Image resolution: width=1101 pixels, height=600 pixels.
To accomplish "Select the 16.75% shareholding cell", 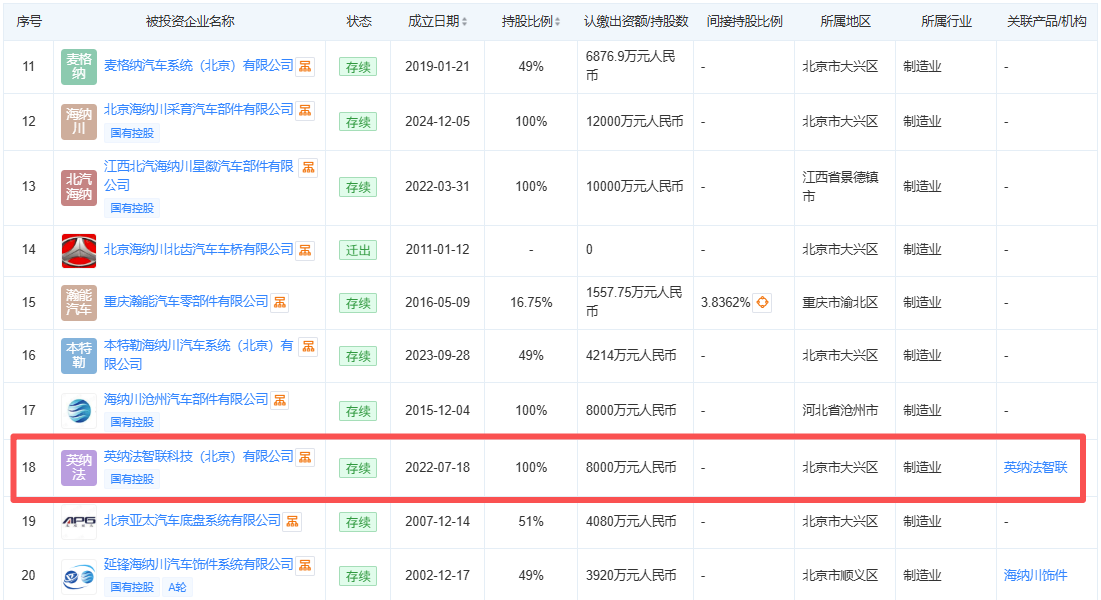I will [x=531, y=303].
